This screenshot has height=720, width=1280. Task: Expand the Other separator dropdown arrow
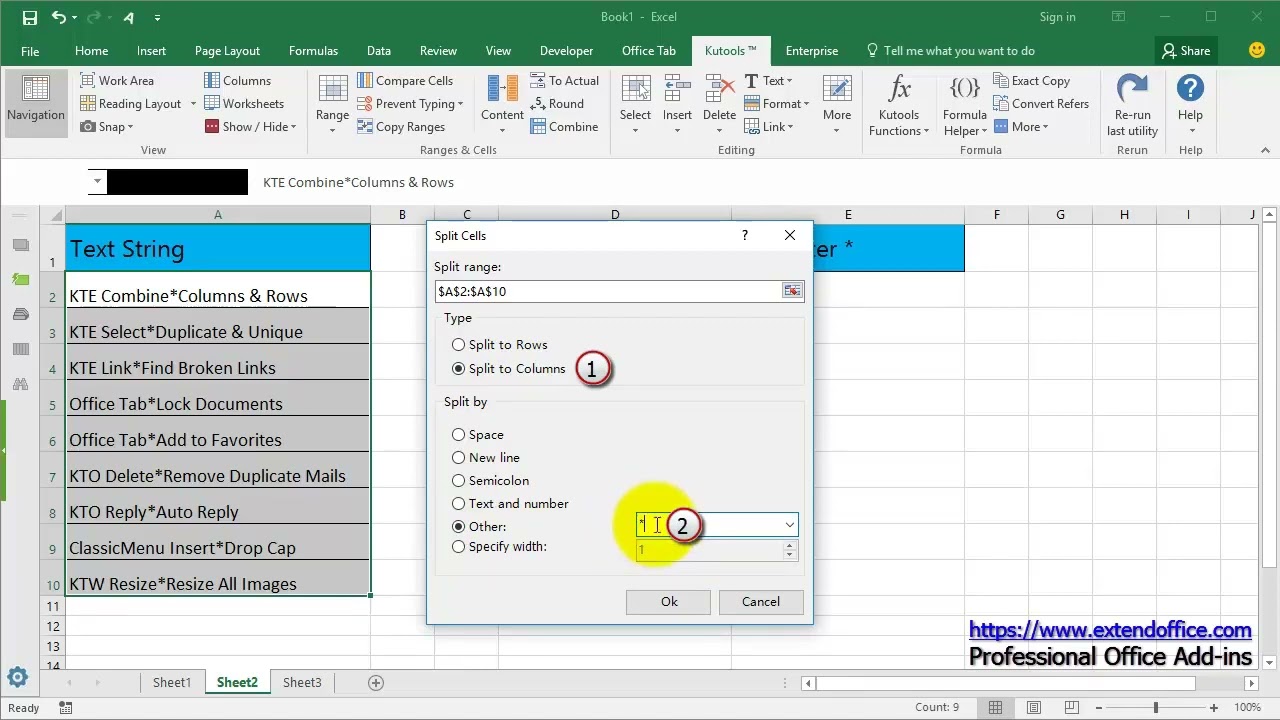tap(789, 525)
